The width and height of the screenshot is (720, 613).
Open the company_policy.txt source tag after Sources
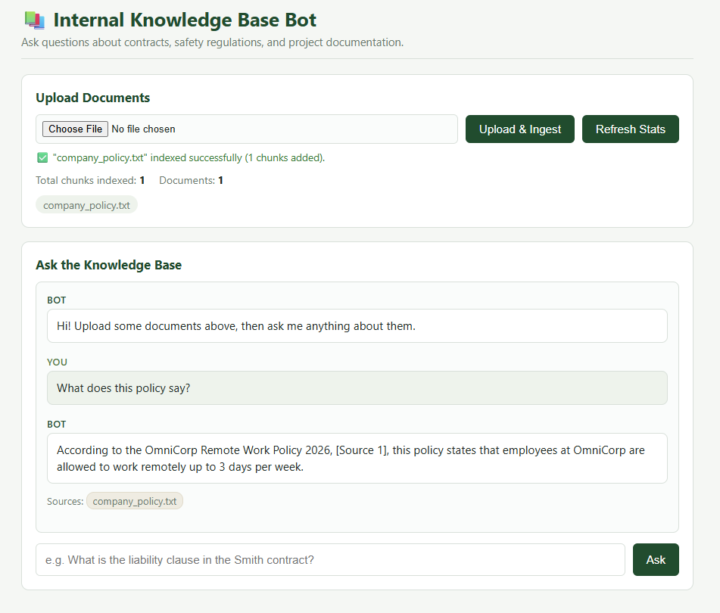tap(135, 501)
